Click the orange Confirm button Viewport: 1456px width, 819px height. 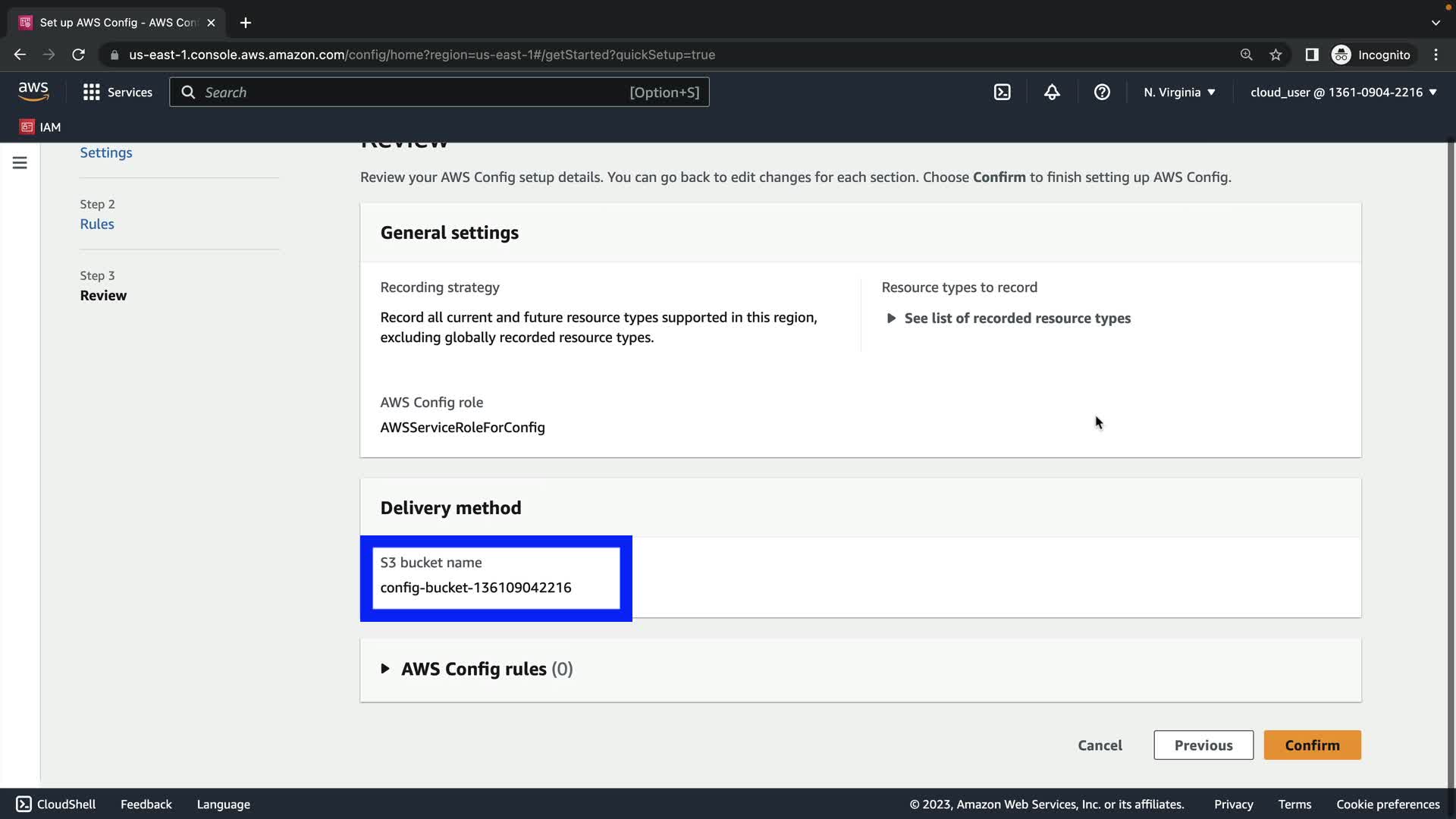pos(1312,745)
